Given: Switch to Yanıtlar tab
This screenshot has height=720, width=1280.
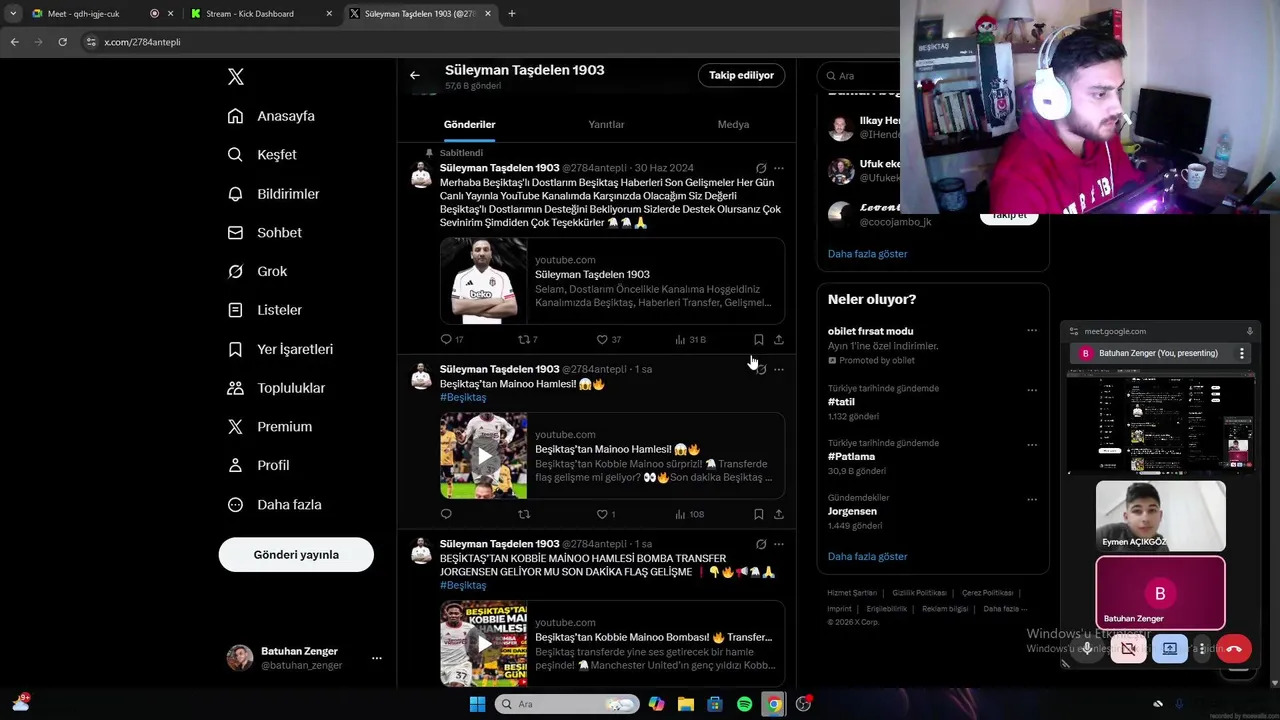Looking at the screenshot, I should 606,125.
